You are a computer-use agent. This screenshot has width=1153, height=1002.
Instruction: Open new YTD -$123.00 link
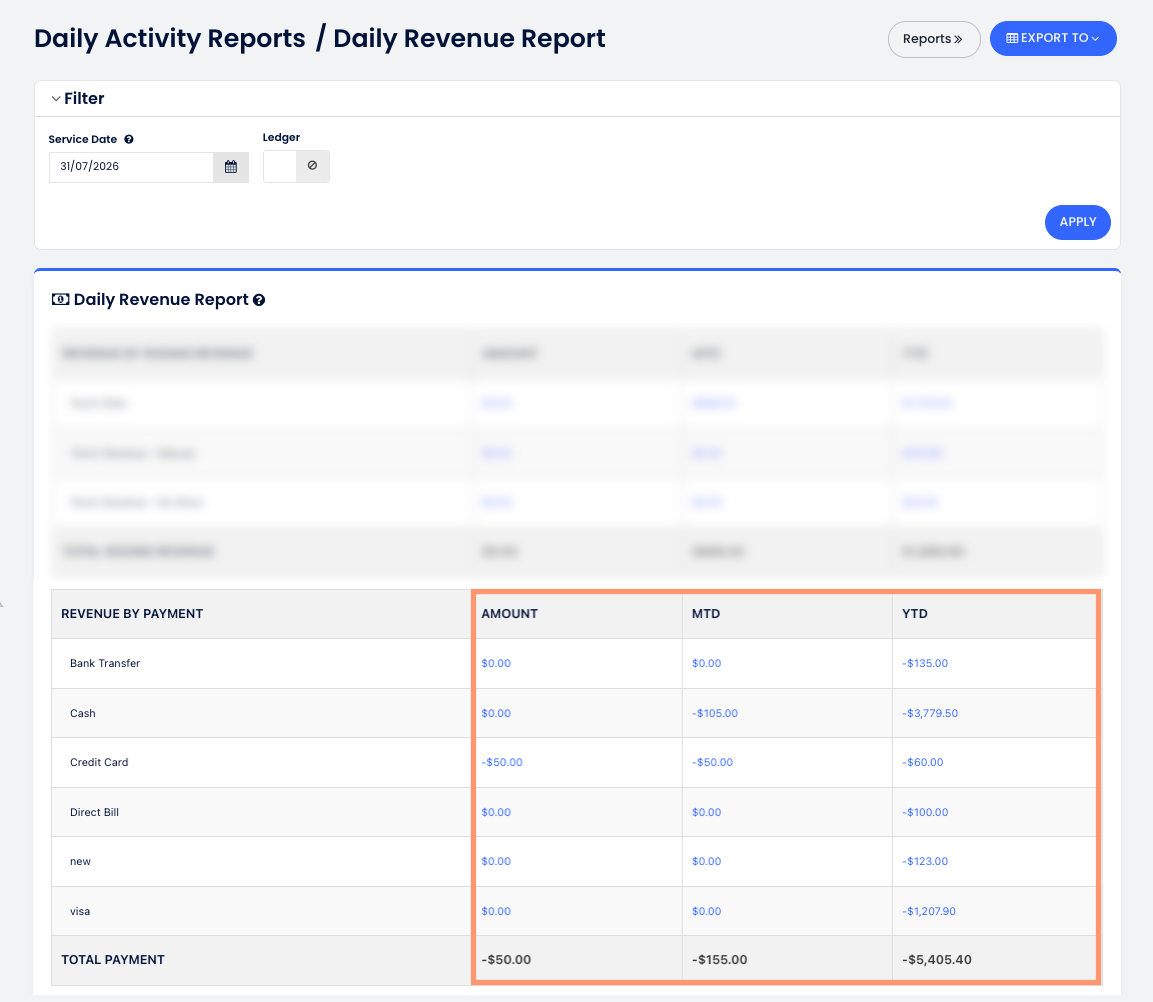pos(925,861)
